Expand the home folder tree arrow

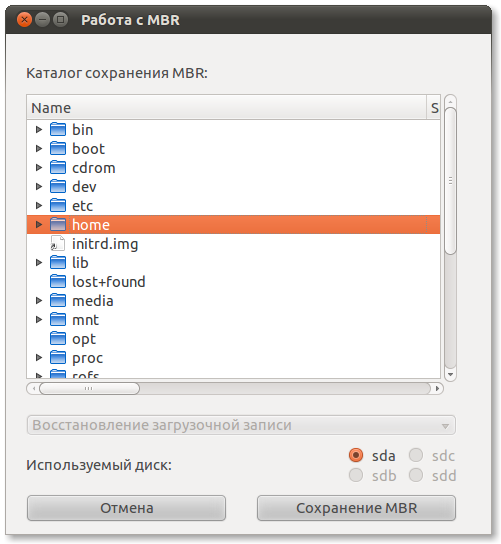(x=39, y=224)
